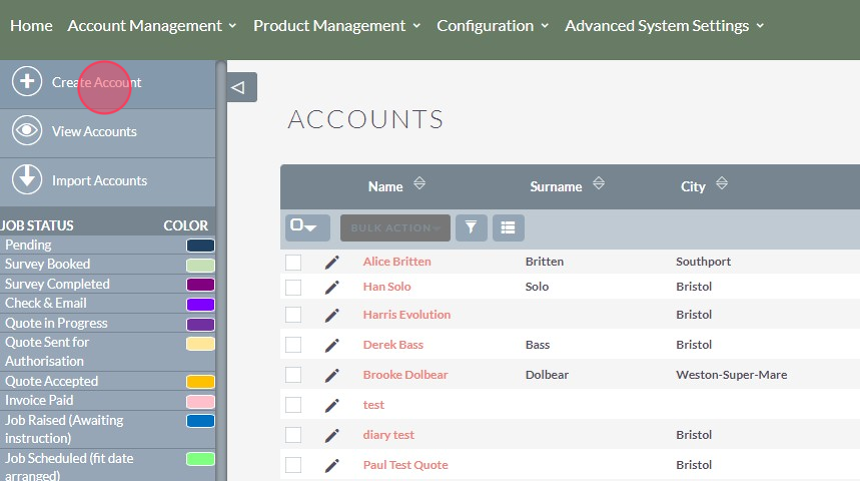
Task: Open the Product Management menu
Action: click(x=337, y=26)
